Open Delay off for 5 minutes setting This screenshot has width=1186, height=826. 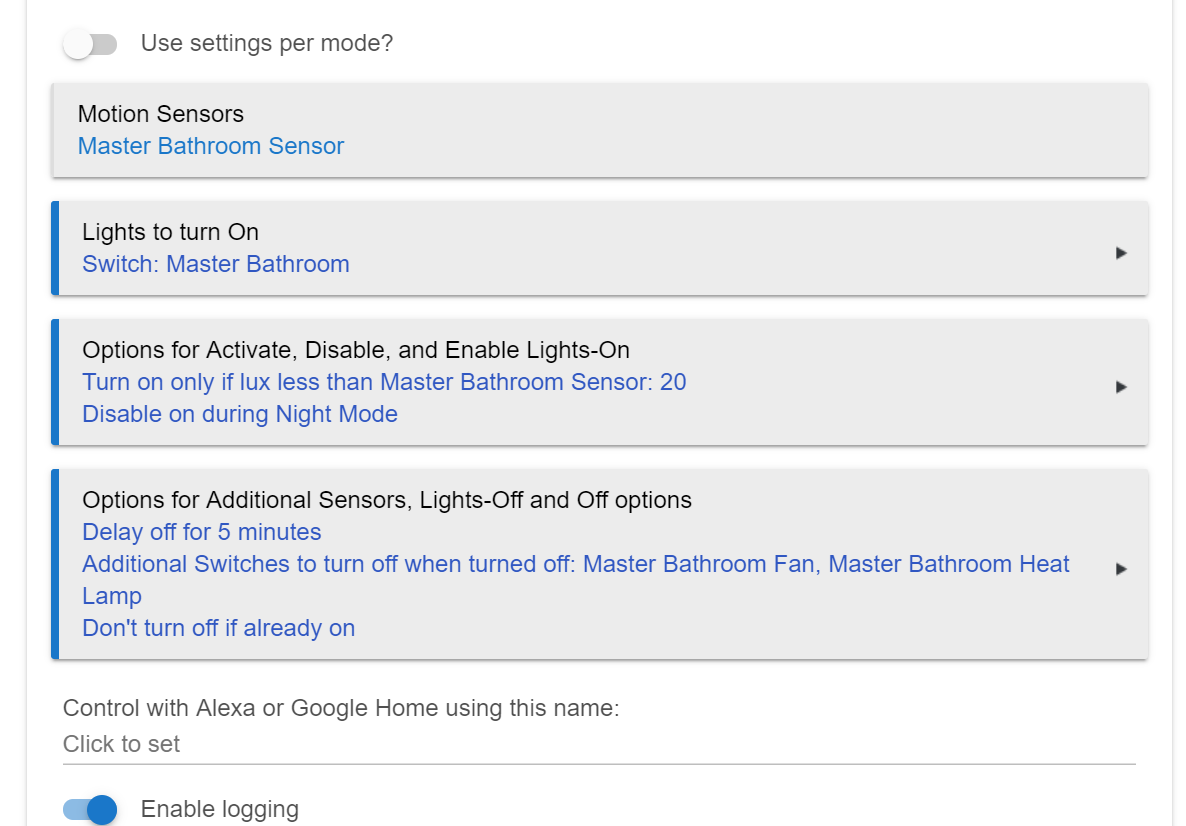[202, 532]
